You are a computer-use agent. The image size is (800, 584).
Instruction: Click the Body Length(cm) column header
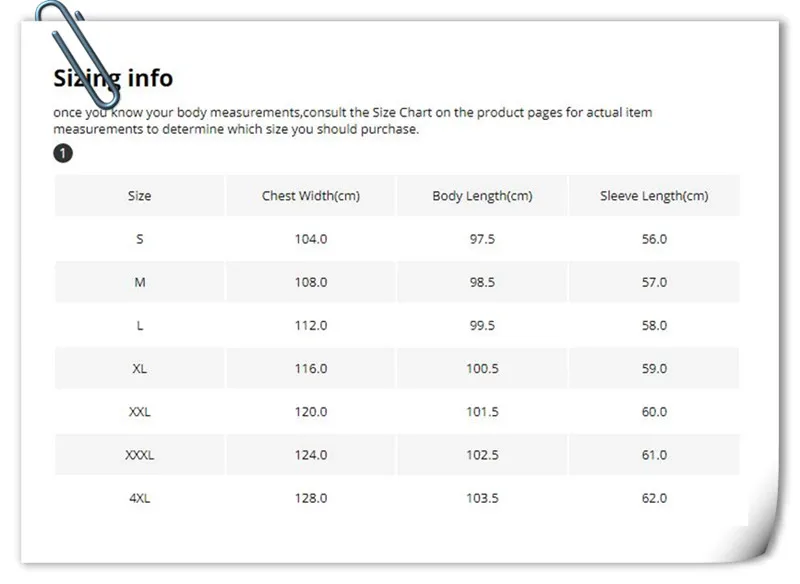click(x=482, y=196)
